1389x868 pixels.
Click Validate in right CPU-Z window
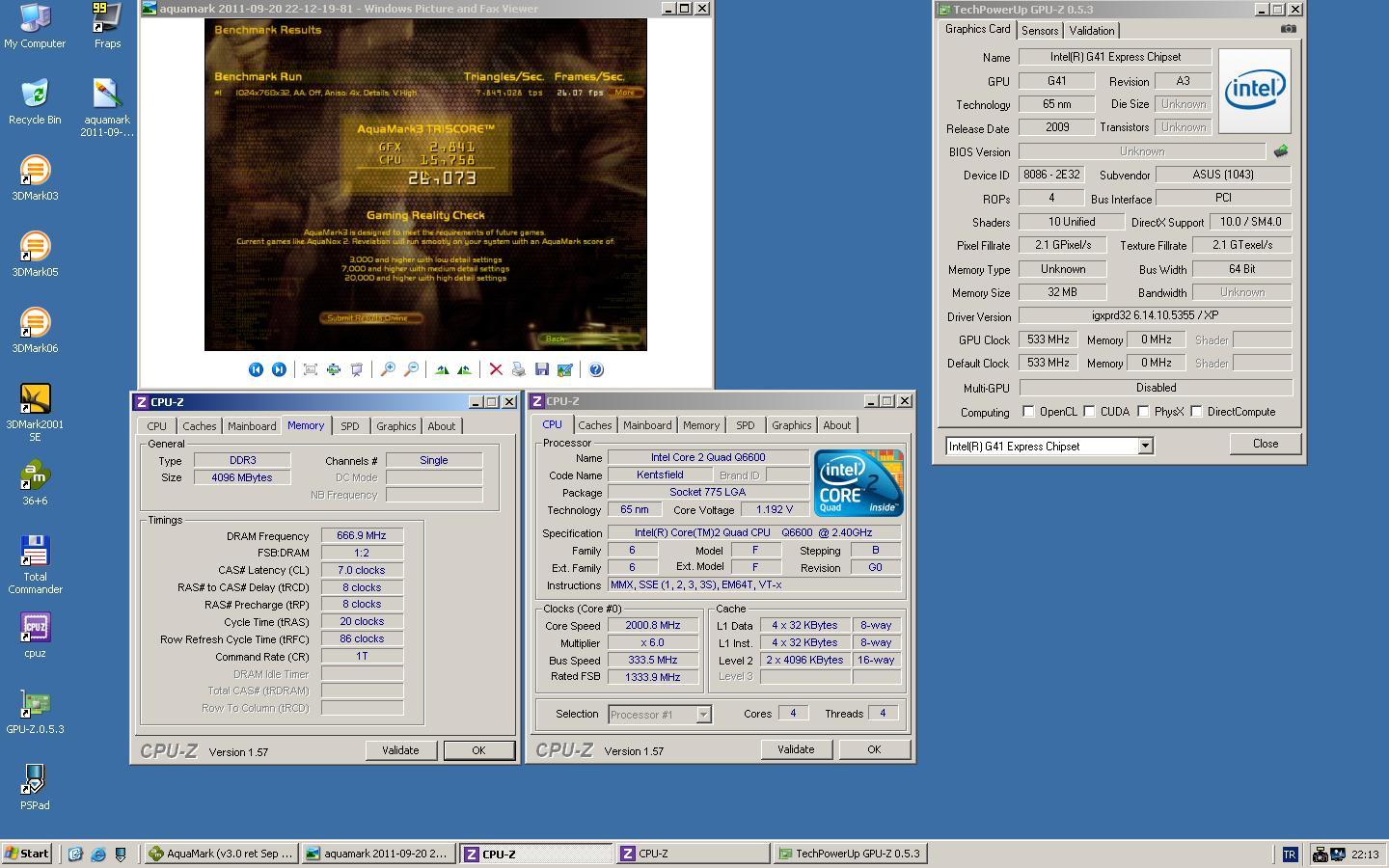pyautogui.click(x=796, y=749)
